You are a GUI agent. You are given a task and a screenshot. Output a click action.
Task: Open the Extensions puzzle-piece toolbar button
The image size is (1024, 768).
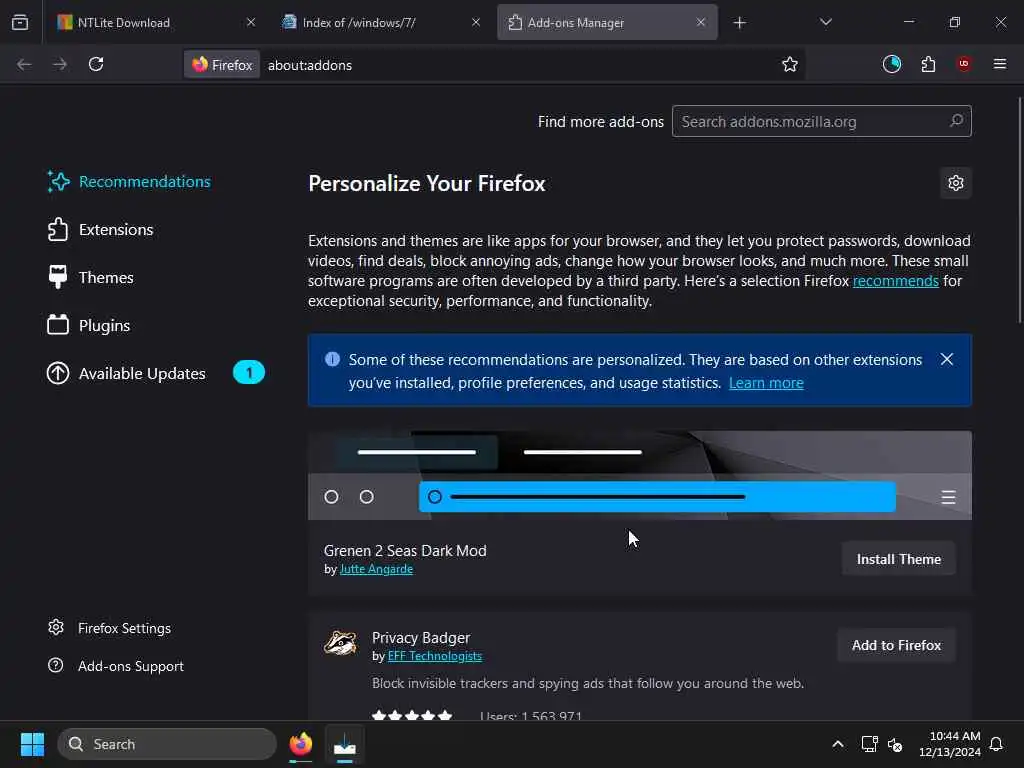[x=928, y=64]
